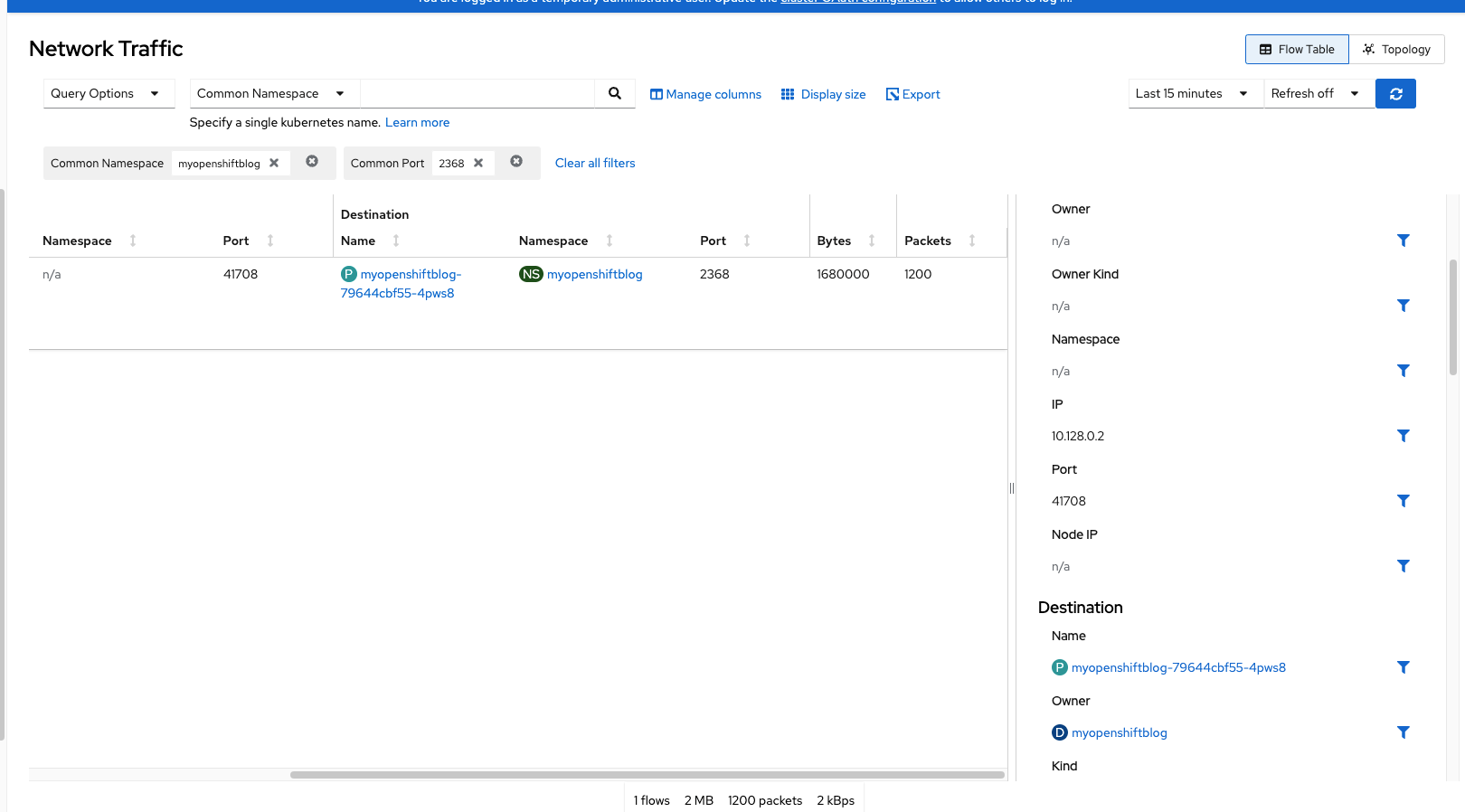Filter by source IP 10.128.0.2 funnel icon
1465x812 pixels.
click(1403, 436)
